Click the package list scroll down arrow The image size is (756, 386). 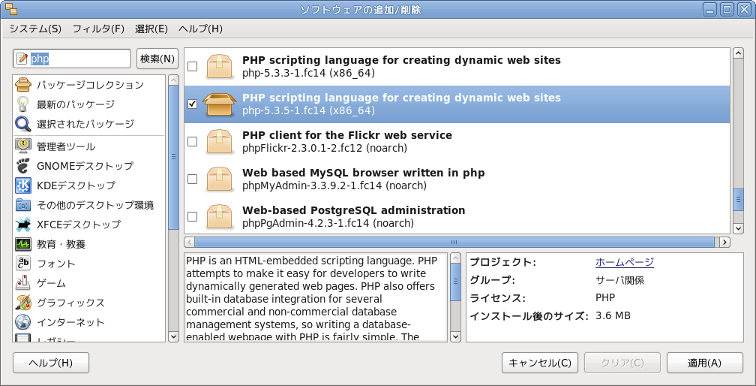pyautogui.click(x=738, y=228)
